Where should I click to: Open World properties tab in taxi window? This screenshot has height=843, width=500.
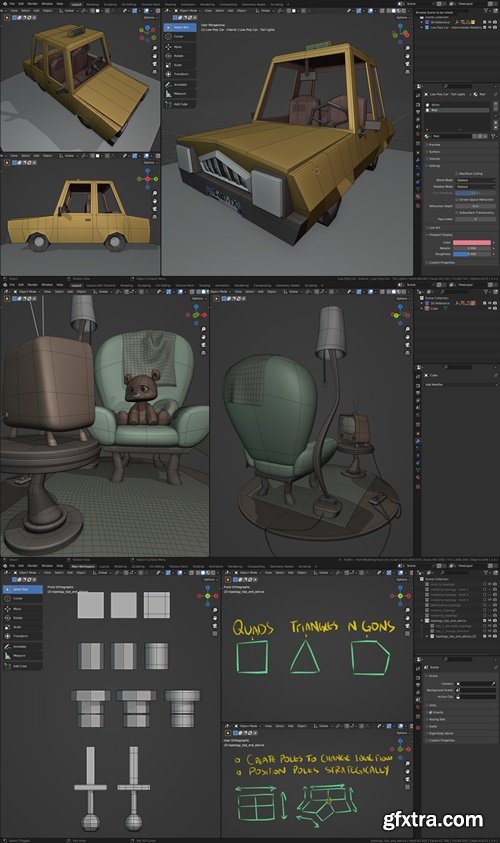(x=418, y=133)
